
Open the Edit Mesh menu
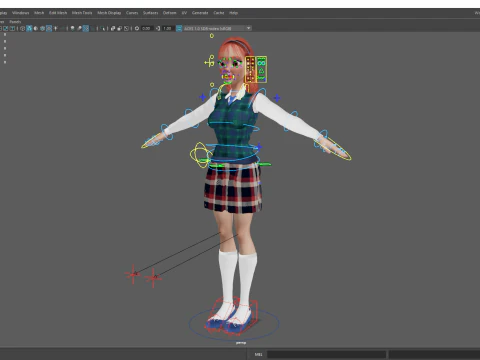coord(58,13)
